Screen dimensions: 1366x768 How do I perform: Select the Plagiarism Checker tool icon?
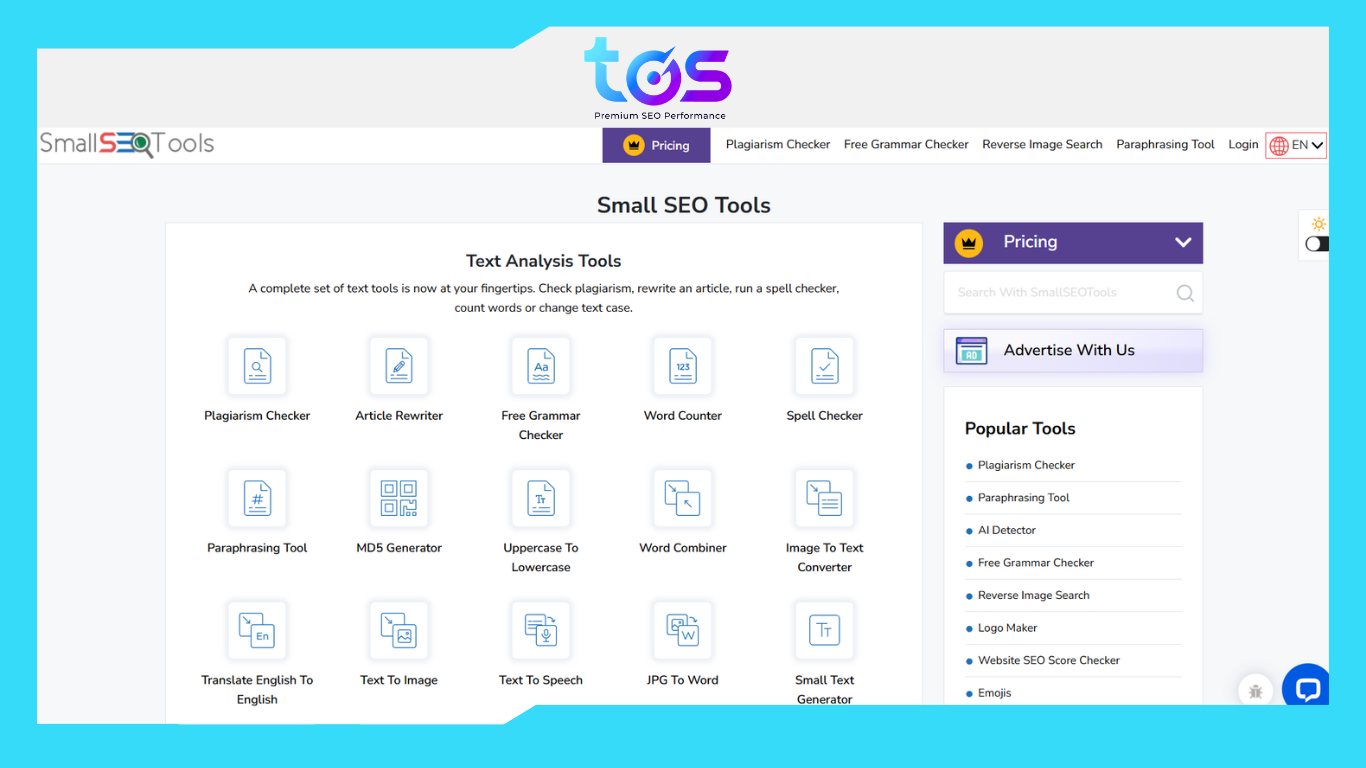(257, 366)
